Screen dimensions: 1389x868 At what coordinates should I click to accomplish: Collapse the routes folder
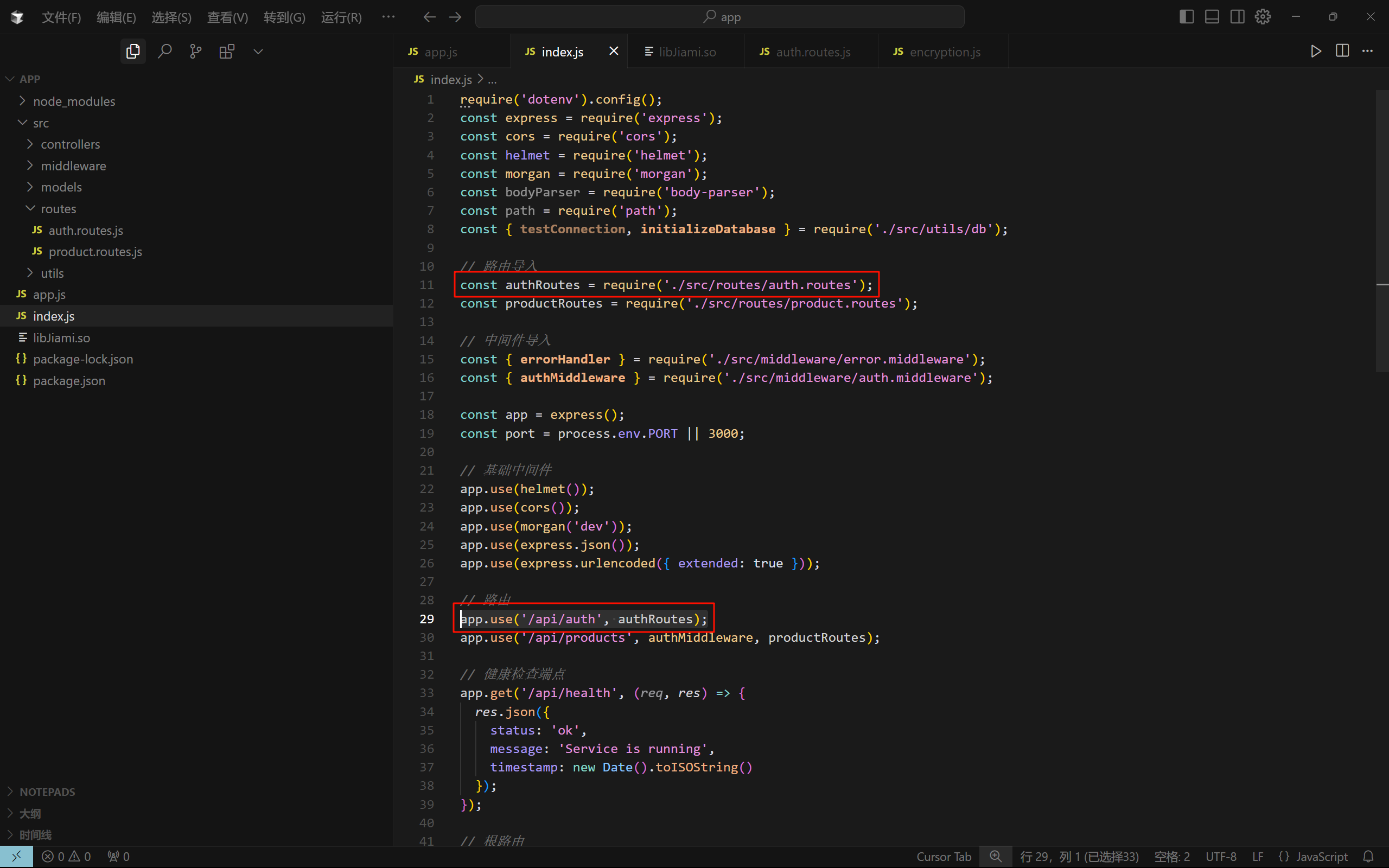(58, 208)
